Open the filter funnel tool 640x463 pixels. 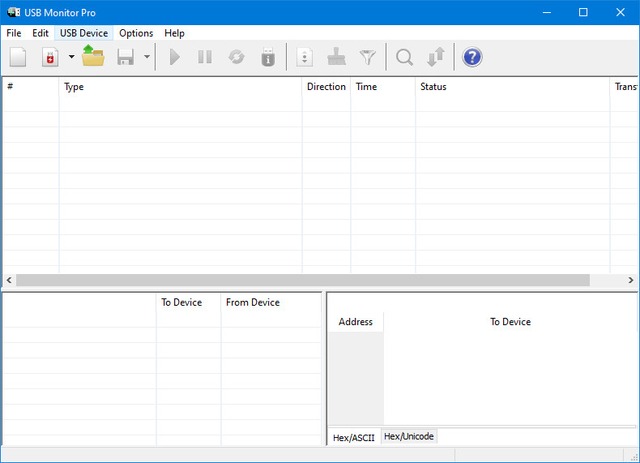point(368,57)
